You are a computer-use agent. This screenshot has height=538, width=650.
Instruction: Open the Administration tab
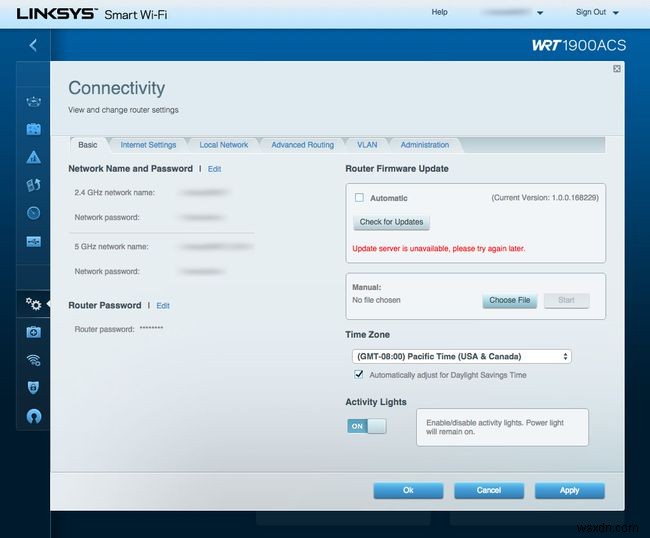(425, 145)
